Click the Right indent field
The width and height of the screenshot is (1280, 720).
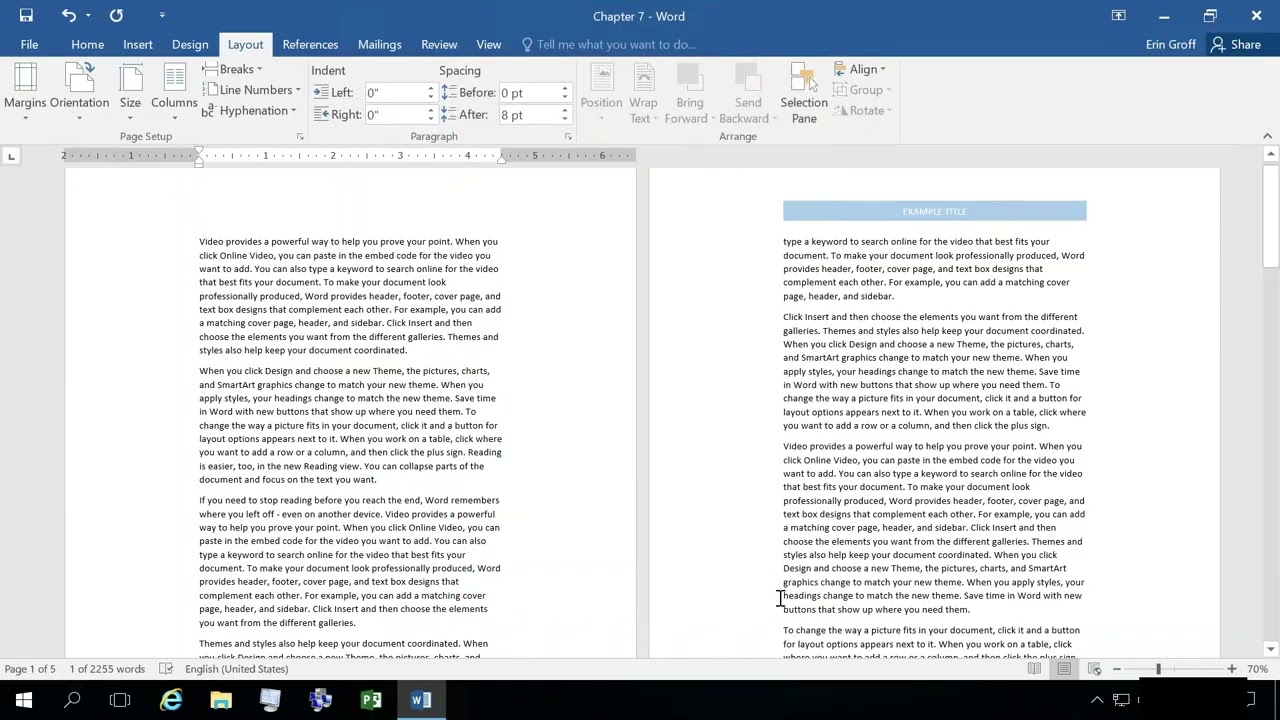[397, 115]
